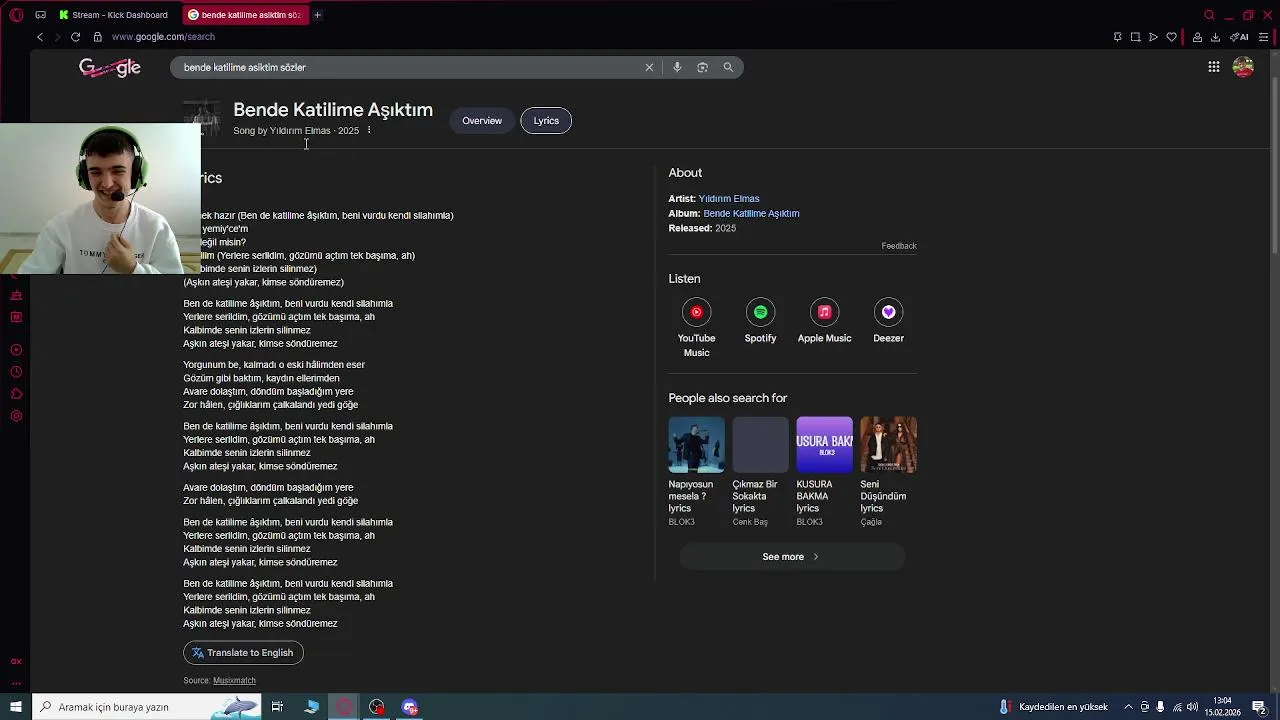Open Napıyosun mesela lyrics thumbnail

[696, 444]
